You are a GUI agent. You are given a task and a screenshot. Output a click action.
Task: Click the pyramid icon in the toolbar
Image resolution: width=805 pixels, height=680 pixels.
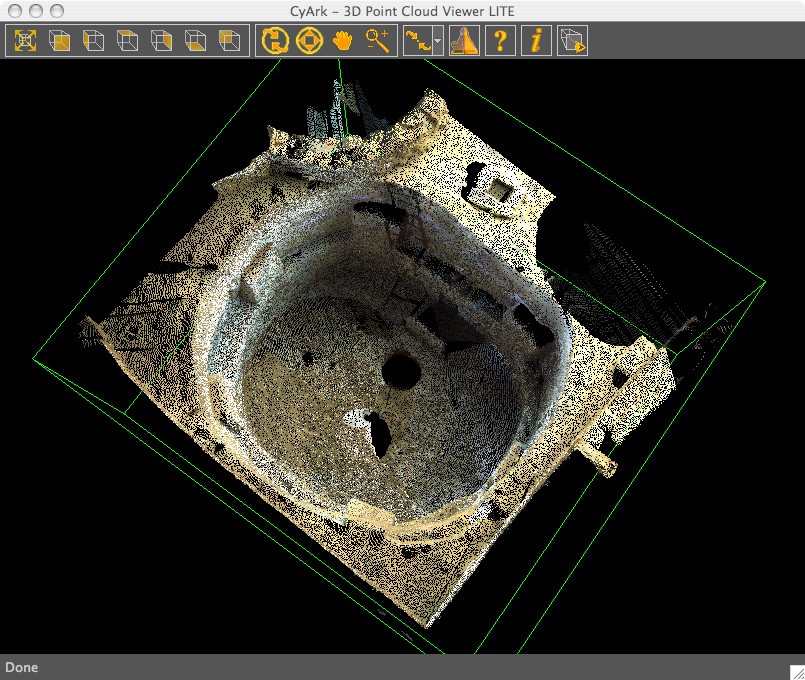[x=463, y=41]
